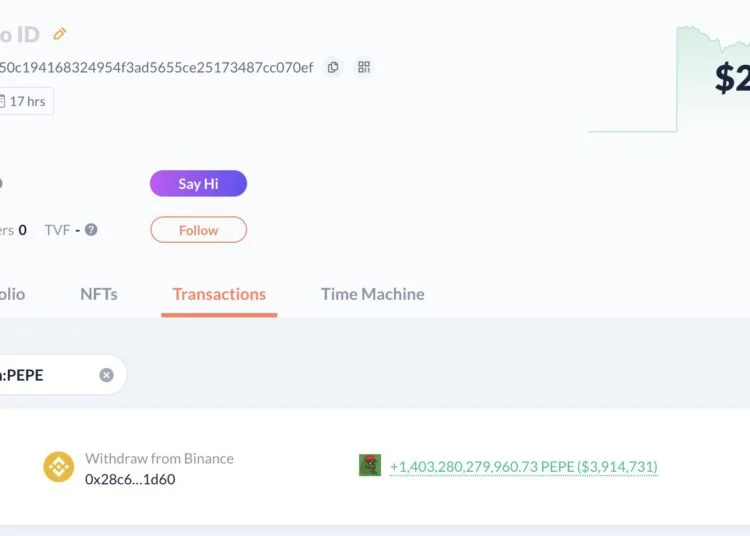Clear the PEPE filter with X icon
The height and width of the screenshot is (536, 750).
pos(106,375)
